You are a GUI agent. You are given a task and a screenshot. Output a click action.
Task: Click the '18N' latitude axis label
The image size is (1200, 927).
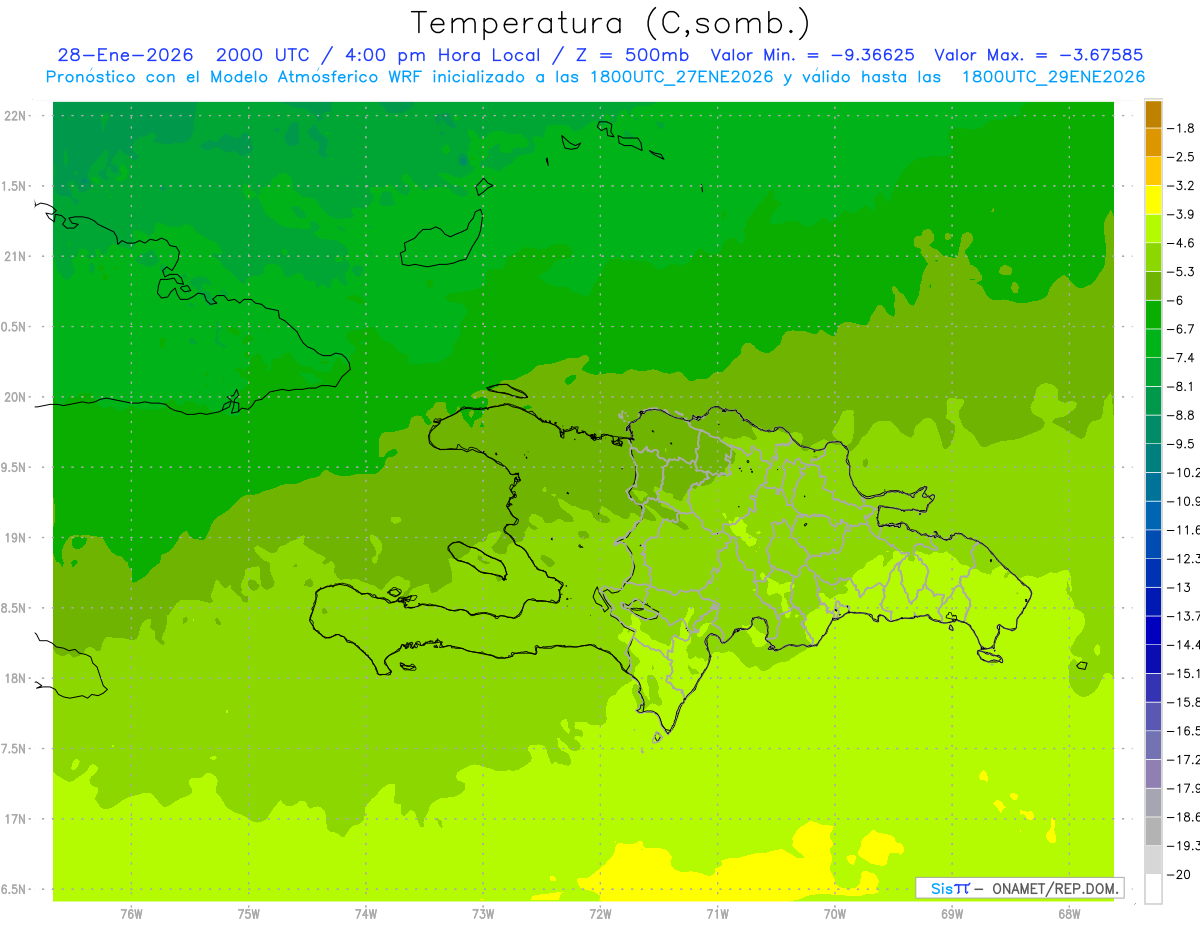(15, 679)
